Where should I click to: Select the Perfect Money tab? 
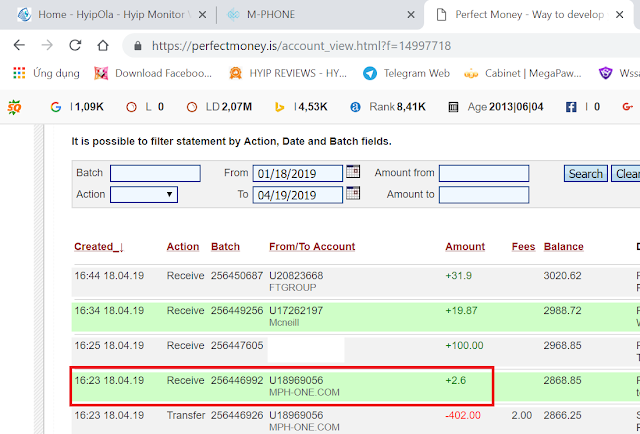[x=529, y=15]
